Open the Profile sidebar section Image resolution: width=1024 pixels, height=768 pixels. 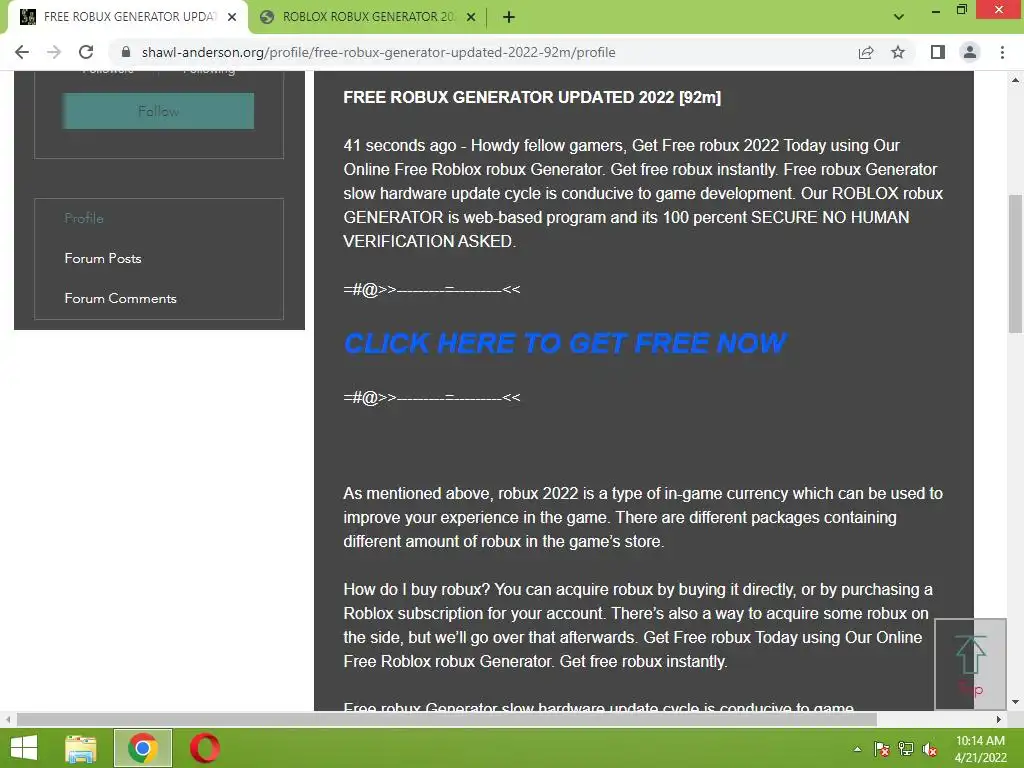coord(84,218)
